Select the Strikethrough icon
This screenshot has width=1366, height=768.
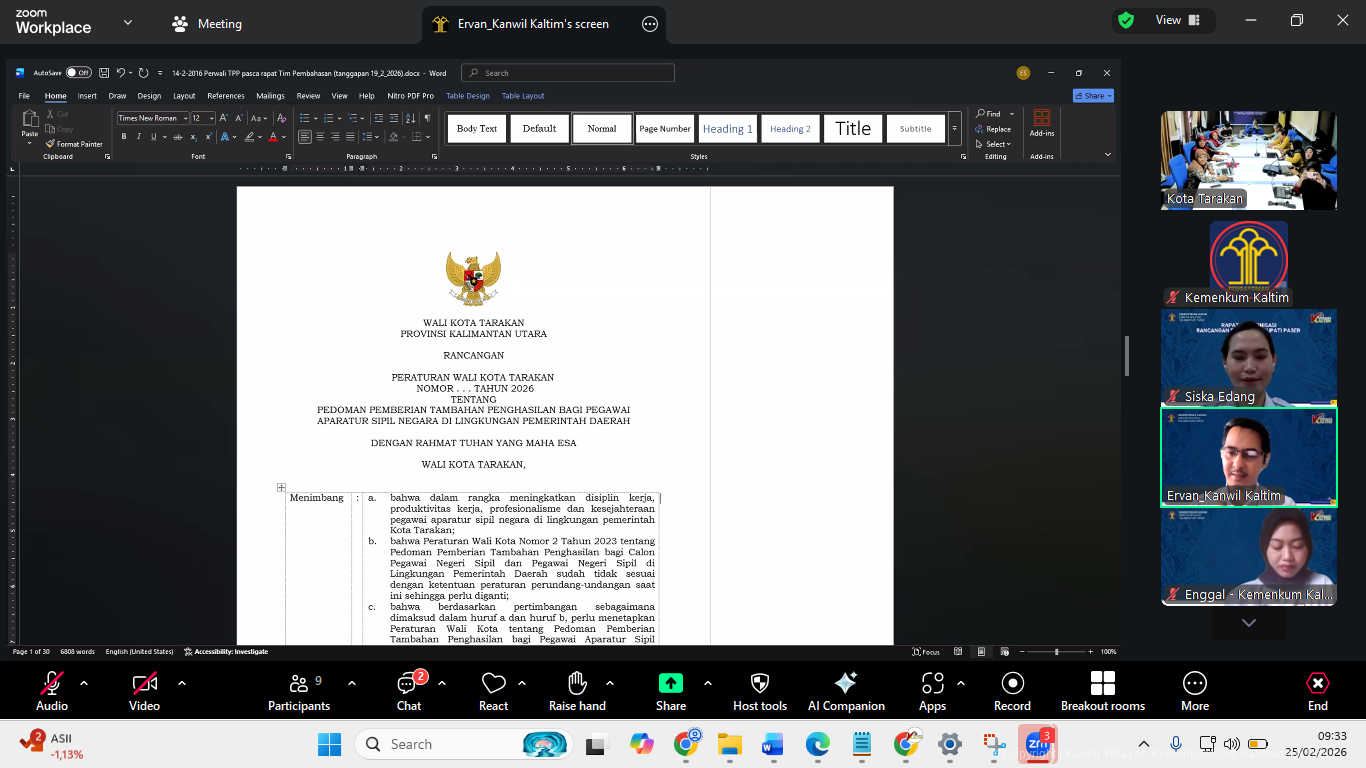coord(178,136)
